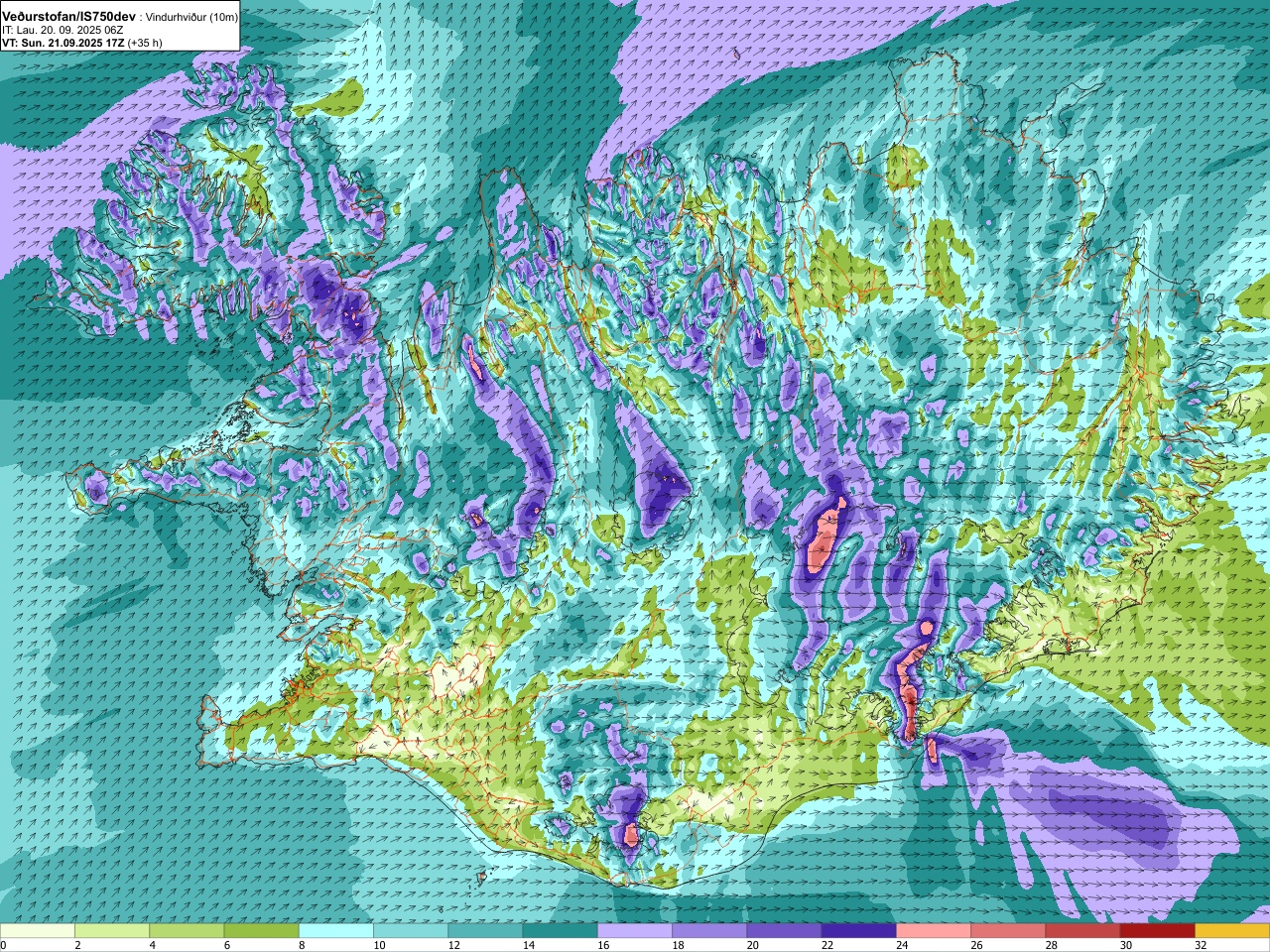
Task: Select the pink 24–26 legend swatch
Action: pos(934,931)
